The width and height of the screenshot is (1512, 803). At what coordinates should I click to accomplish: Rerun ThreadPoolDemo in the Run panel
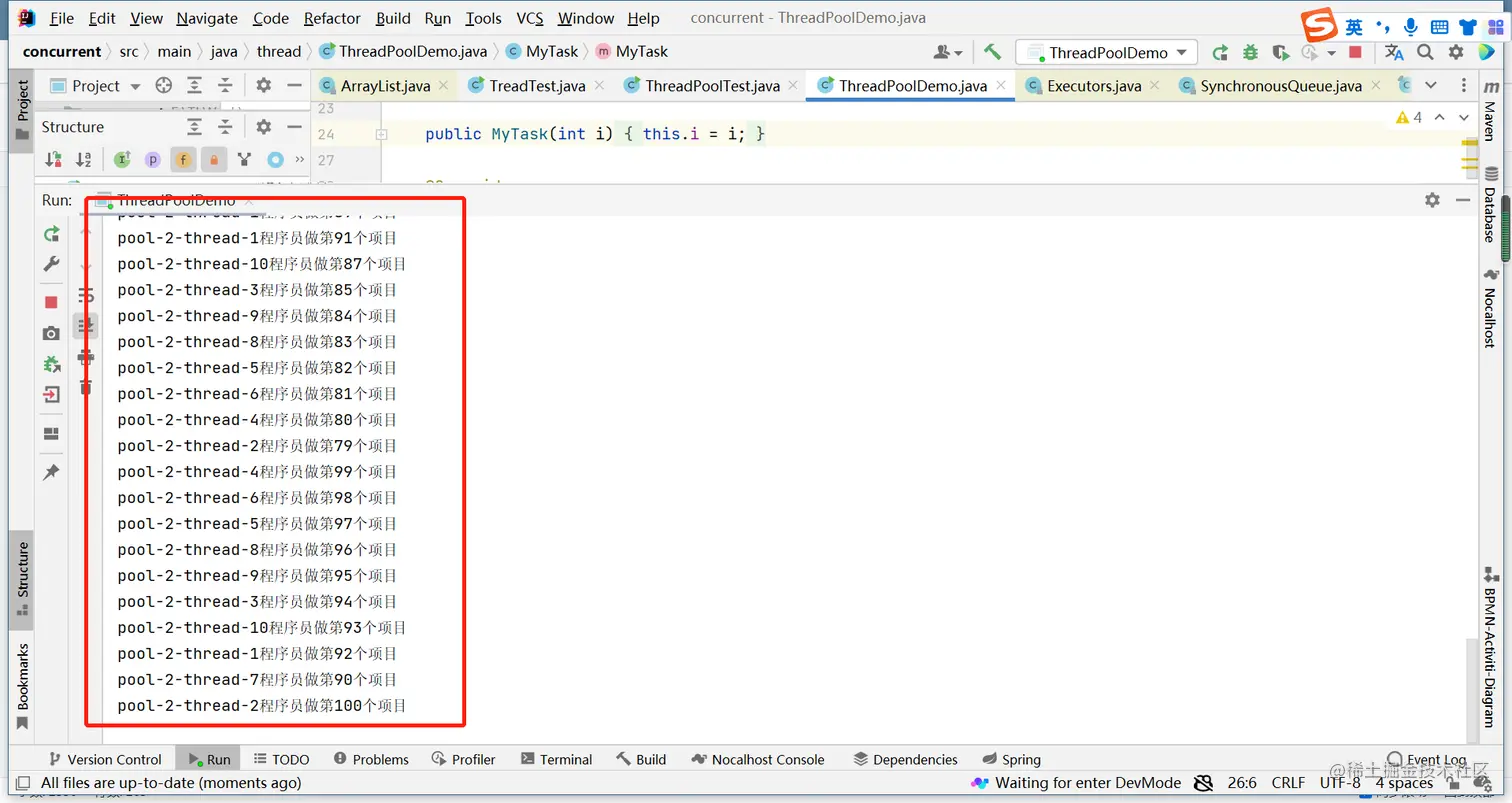coord(51,234)
